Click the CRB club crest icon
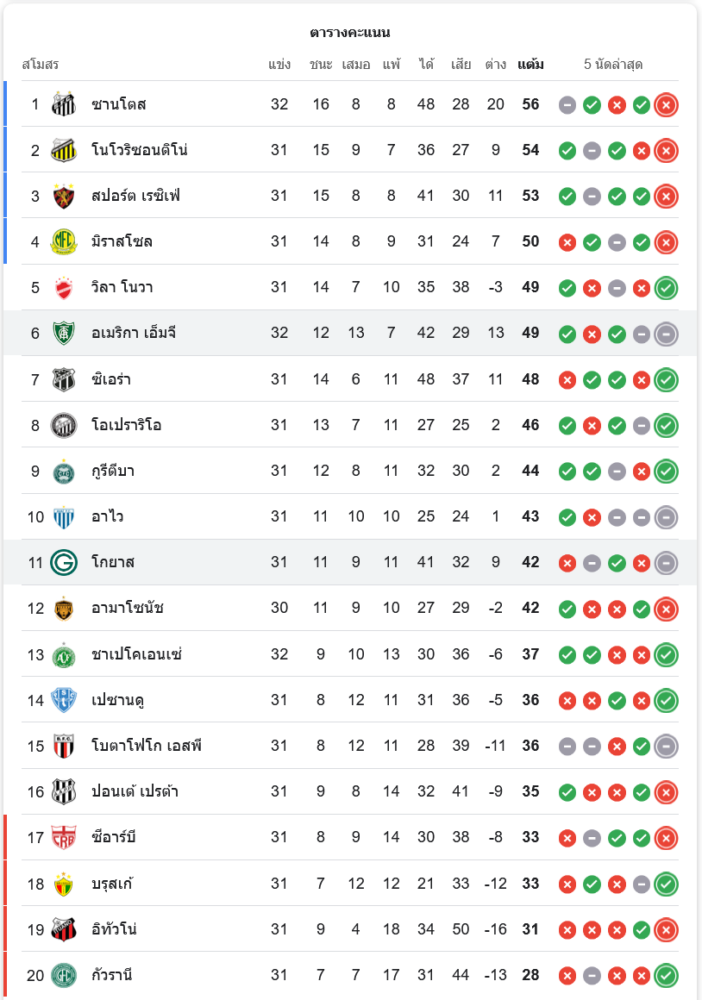Viewport: 702px width, 1000px height. pyautogui.click(x=64, y=838)
